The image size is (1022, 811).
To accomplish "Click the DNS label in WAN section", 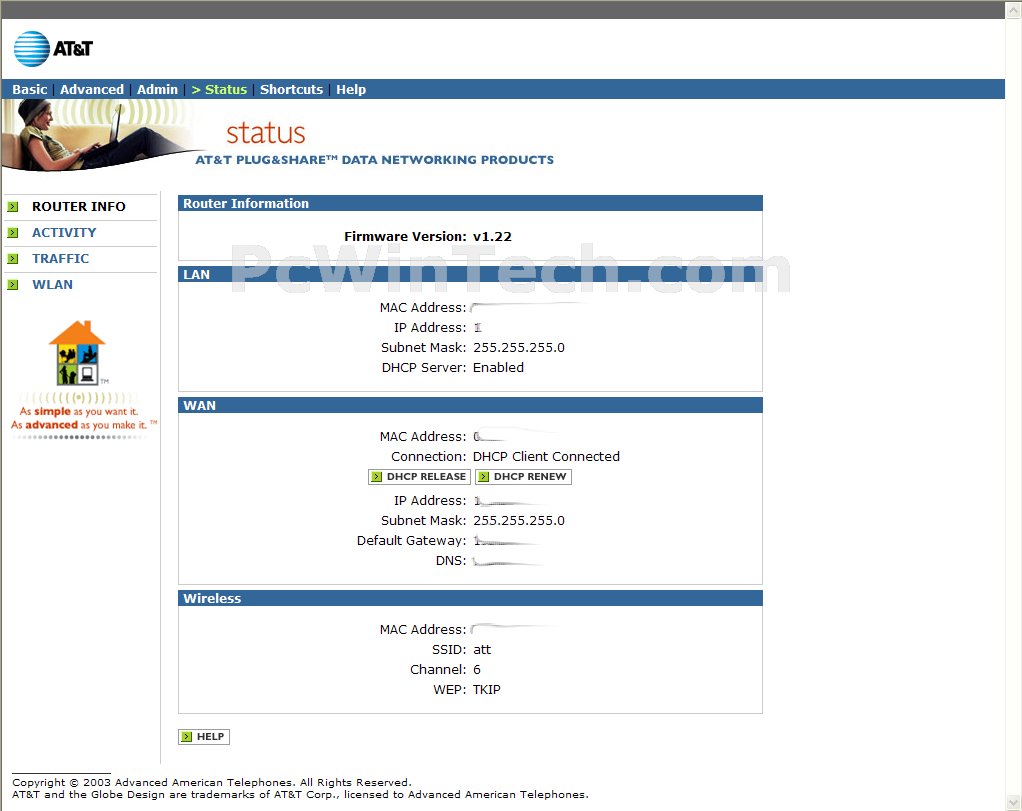I will 451,561.
